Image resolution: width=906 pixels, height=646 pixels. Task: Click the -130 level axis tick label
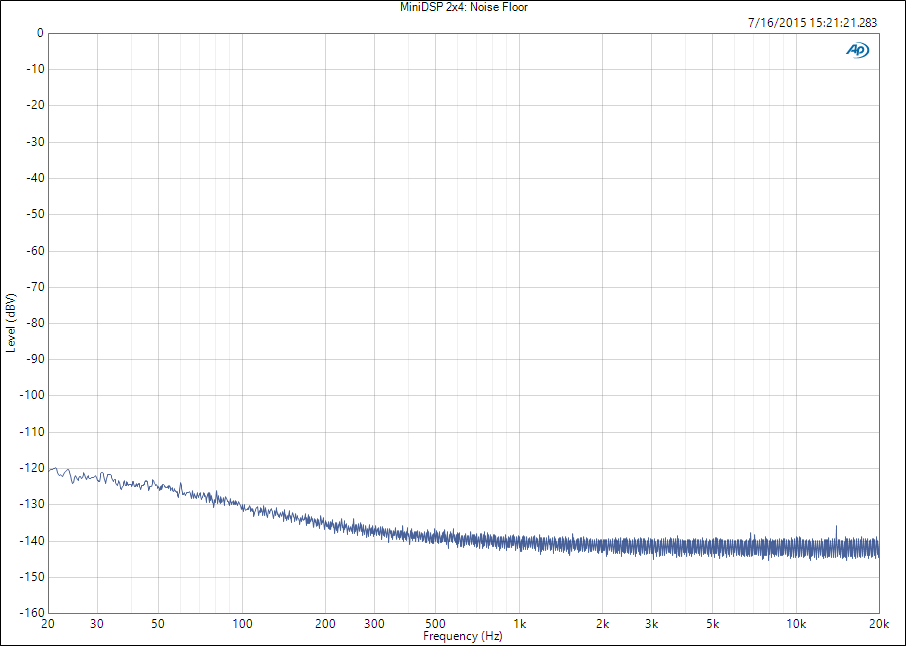pyautogui.click(x=32, y=504)
